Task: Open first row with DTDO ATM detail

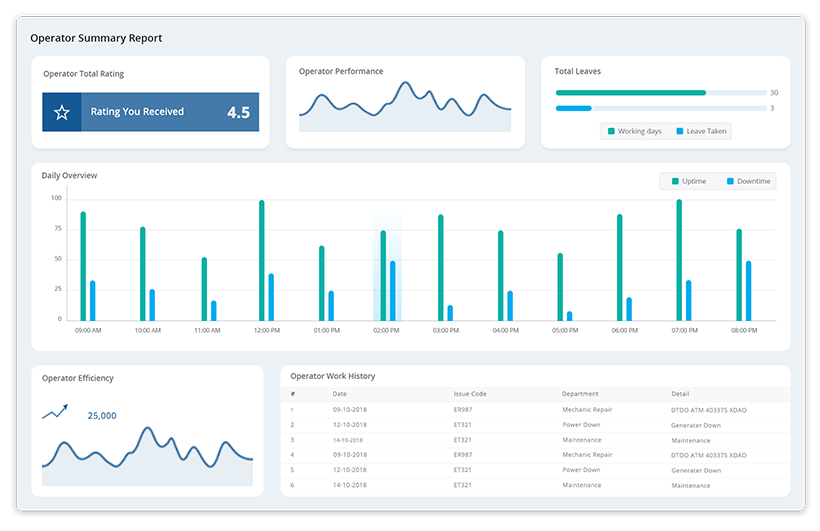Action: pos(708,410)
